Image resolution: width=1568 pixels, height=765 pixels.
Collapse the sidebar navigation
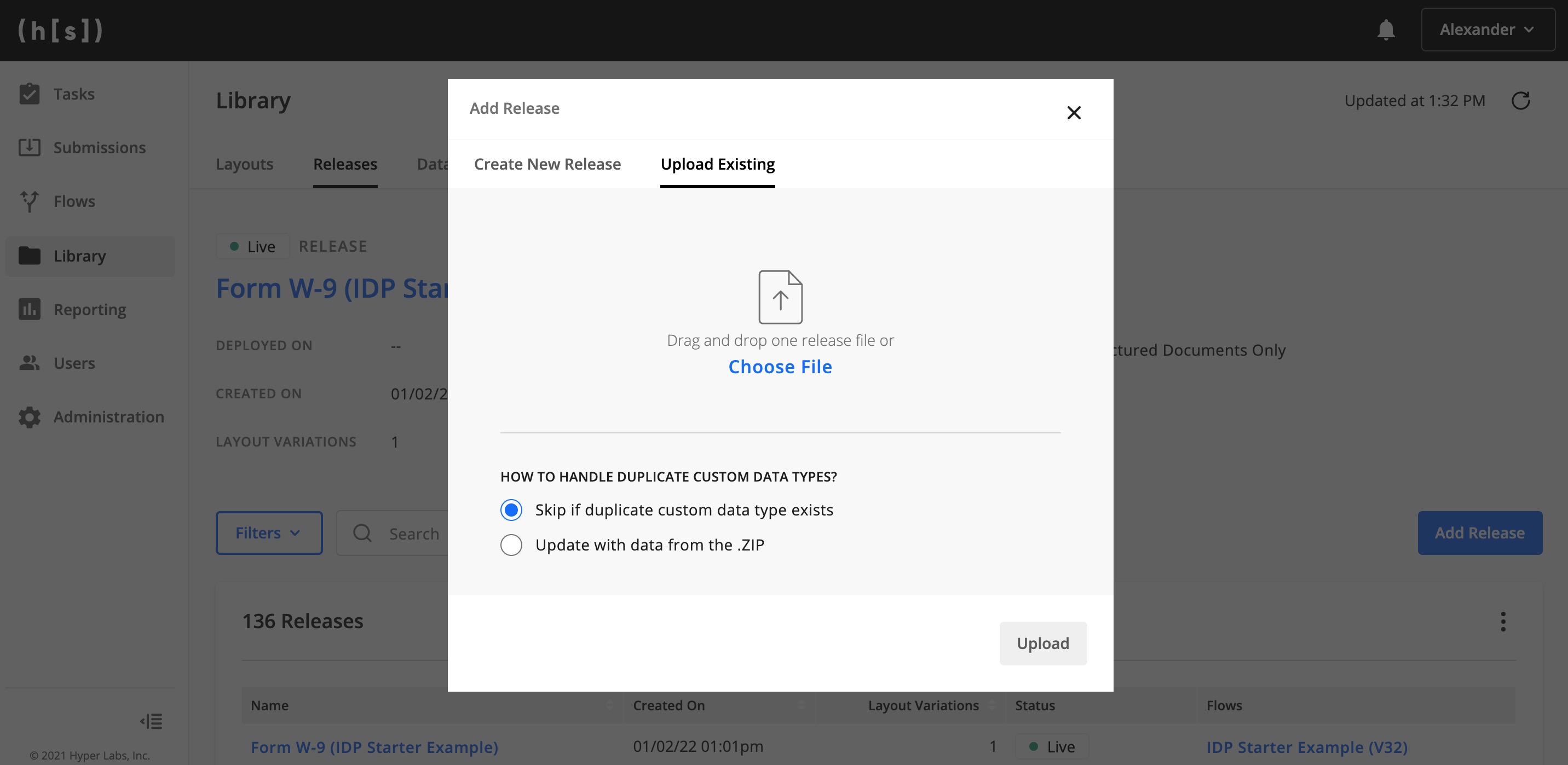[151, 721]
